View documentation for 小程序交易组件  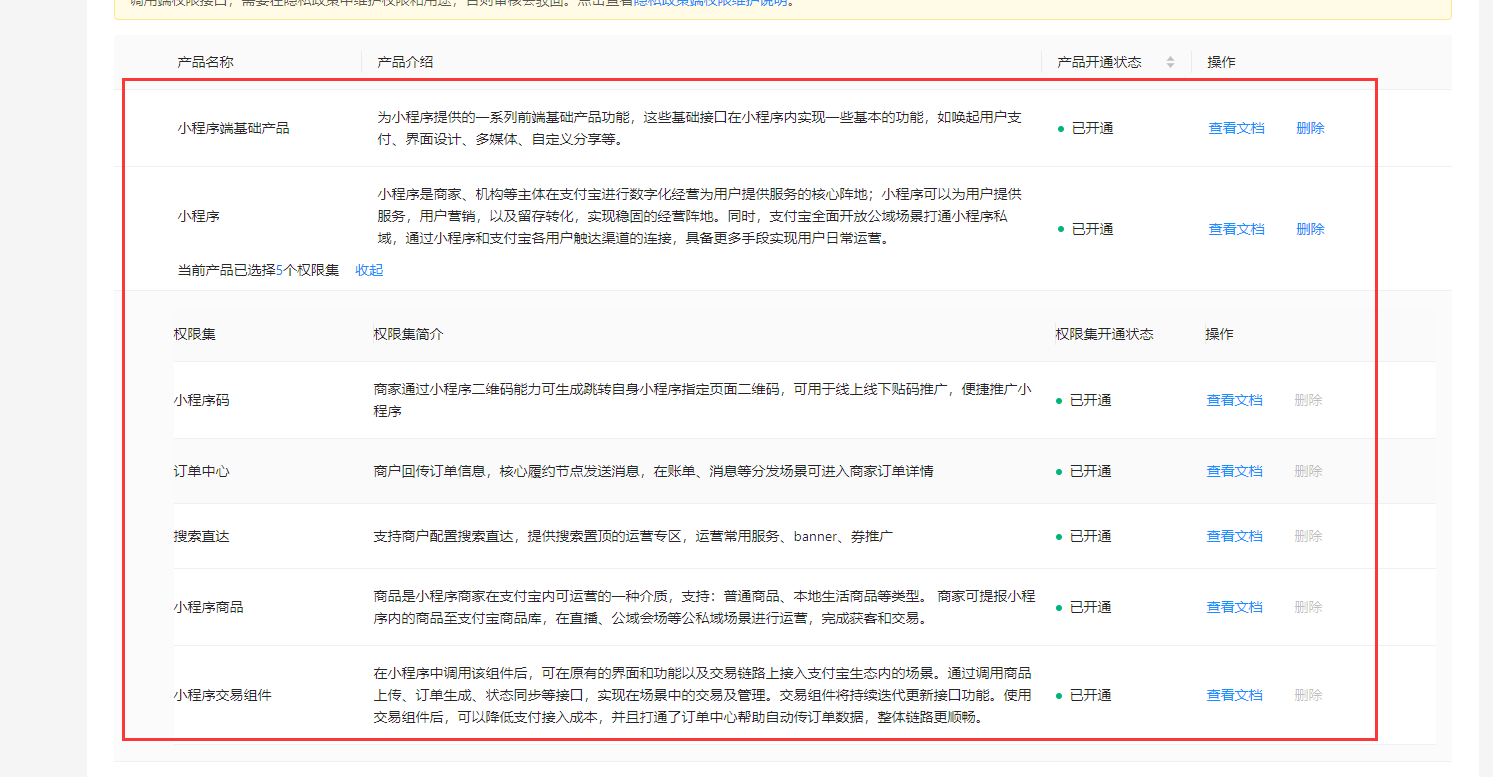[1234, 695]
